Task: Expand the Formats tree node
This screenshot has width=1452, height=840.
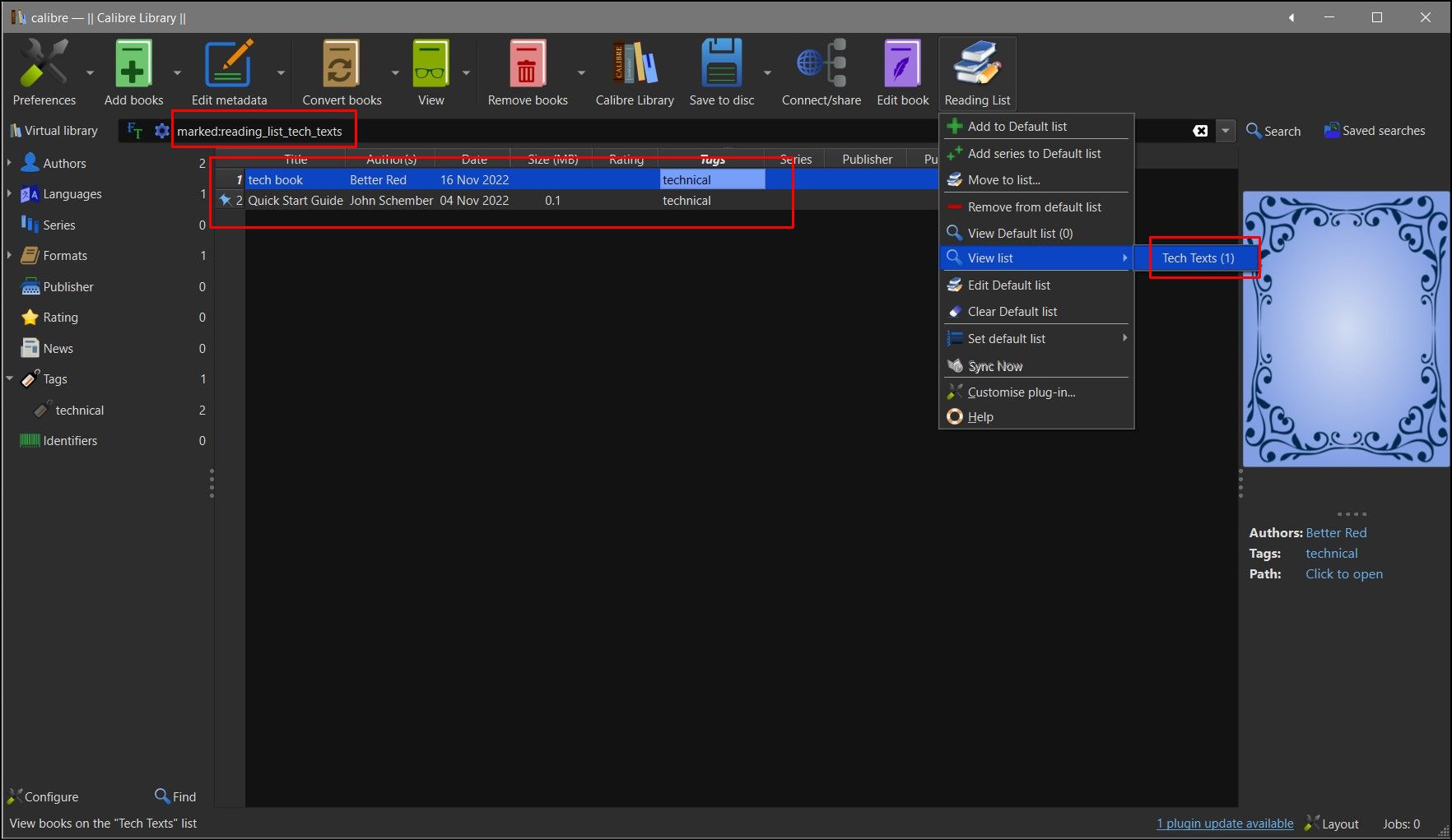Action: pos(9,256)
